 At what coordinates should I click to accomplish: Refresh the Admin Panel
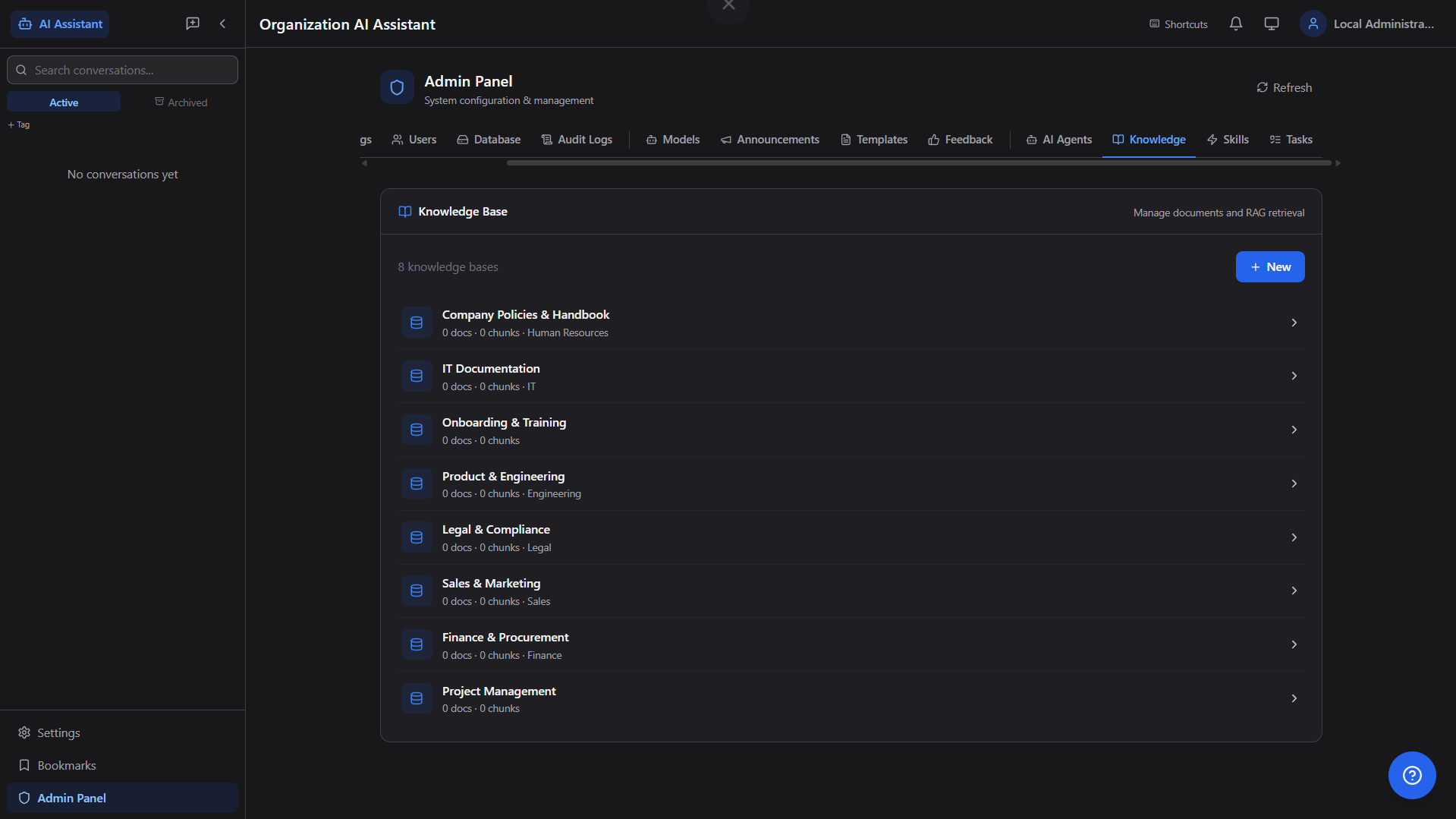pos(1284,88)
